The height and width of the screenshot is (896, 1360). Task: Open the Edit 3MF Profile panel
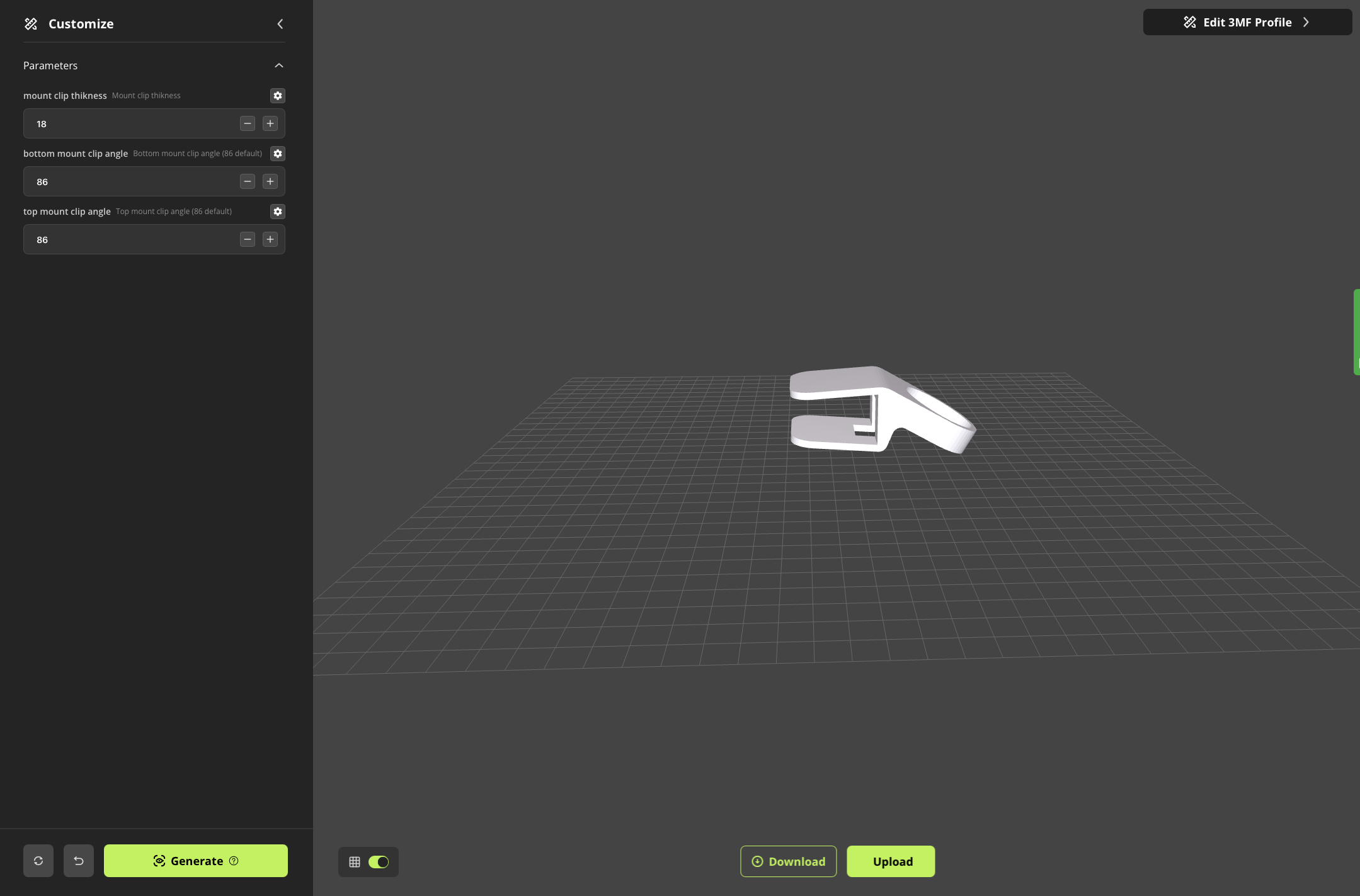point(1247,22)
